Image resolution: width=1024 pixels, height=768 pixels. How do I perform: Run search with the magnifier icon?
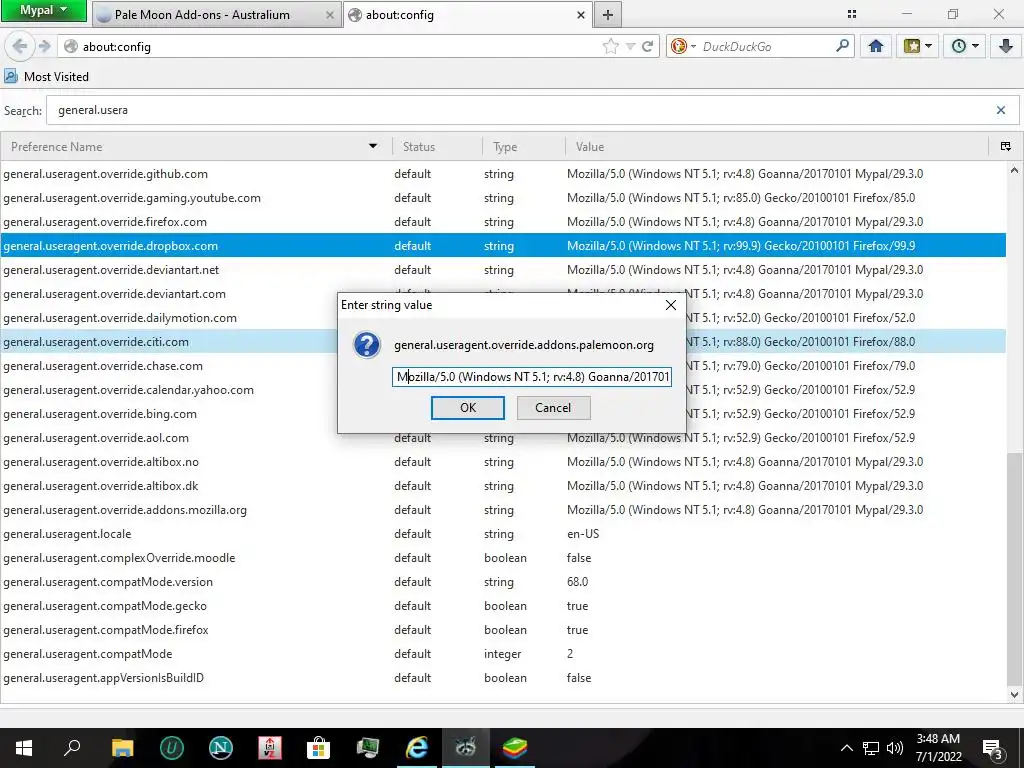click(x=843, y=46)
